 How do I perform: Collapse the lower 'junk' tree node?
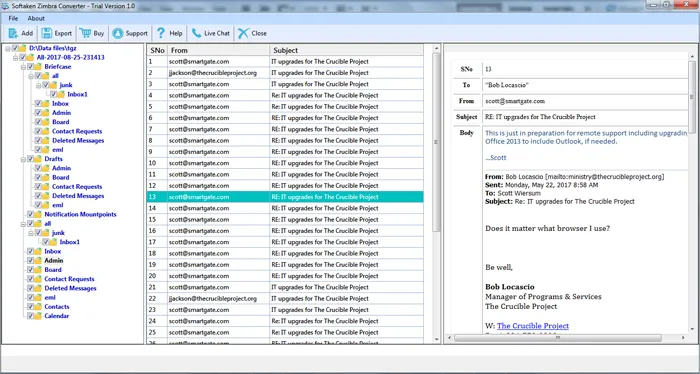31,233
